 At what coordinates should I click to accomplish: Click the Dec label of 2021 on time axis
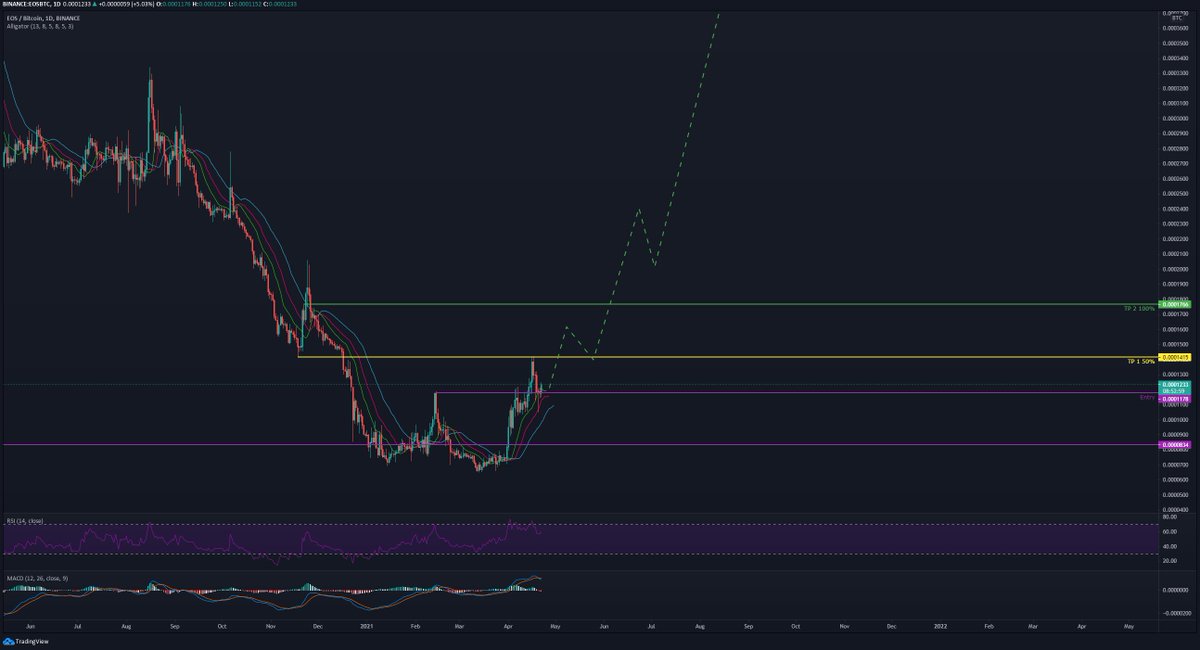[891, 625]
